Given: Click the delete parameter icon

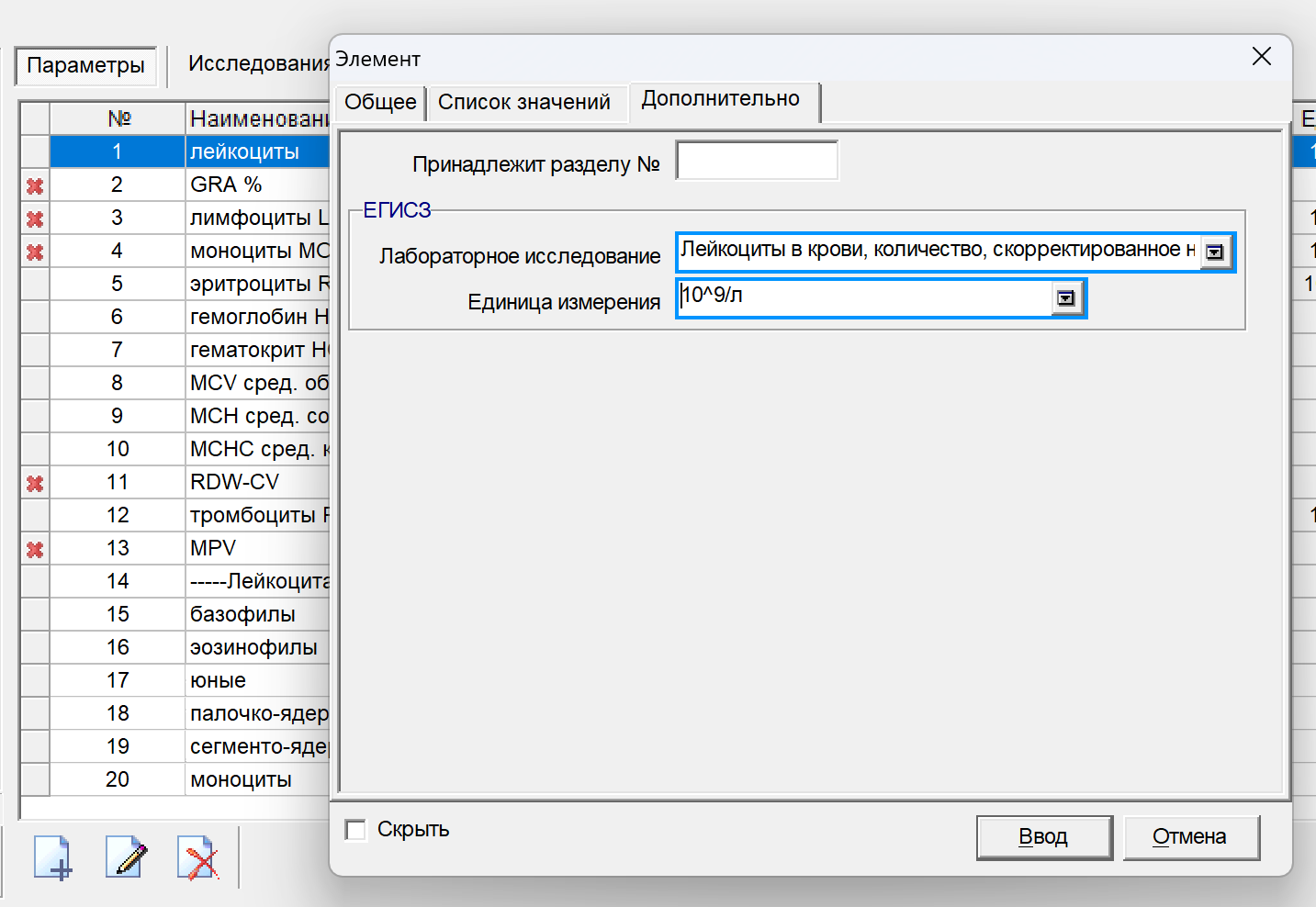Looking at the screenshot, I should click(197, 857).
